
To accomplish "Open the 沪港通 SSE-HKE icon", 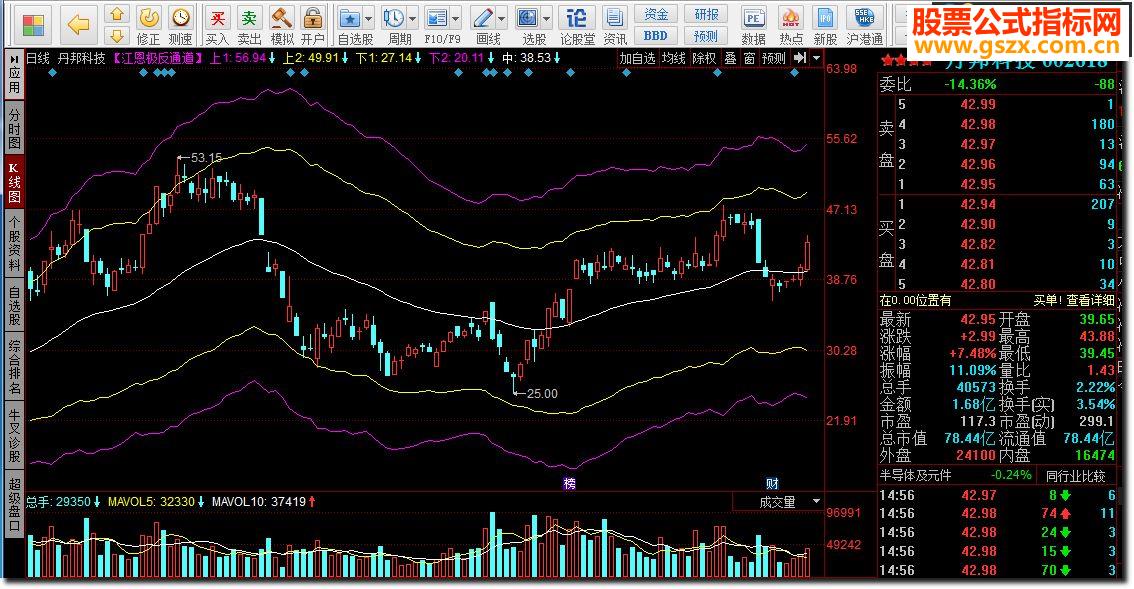I will click(x=864, y=25).
